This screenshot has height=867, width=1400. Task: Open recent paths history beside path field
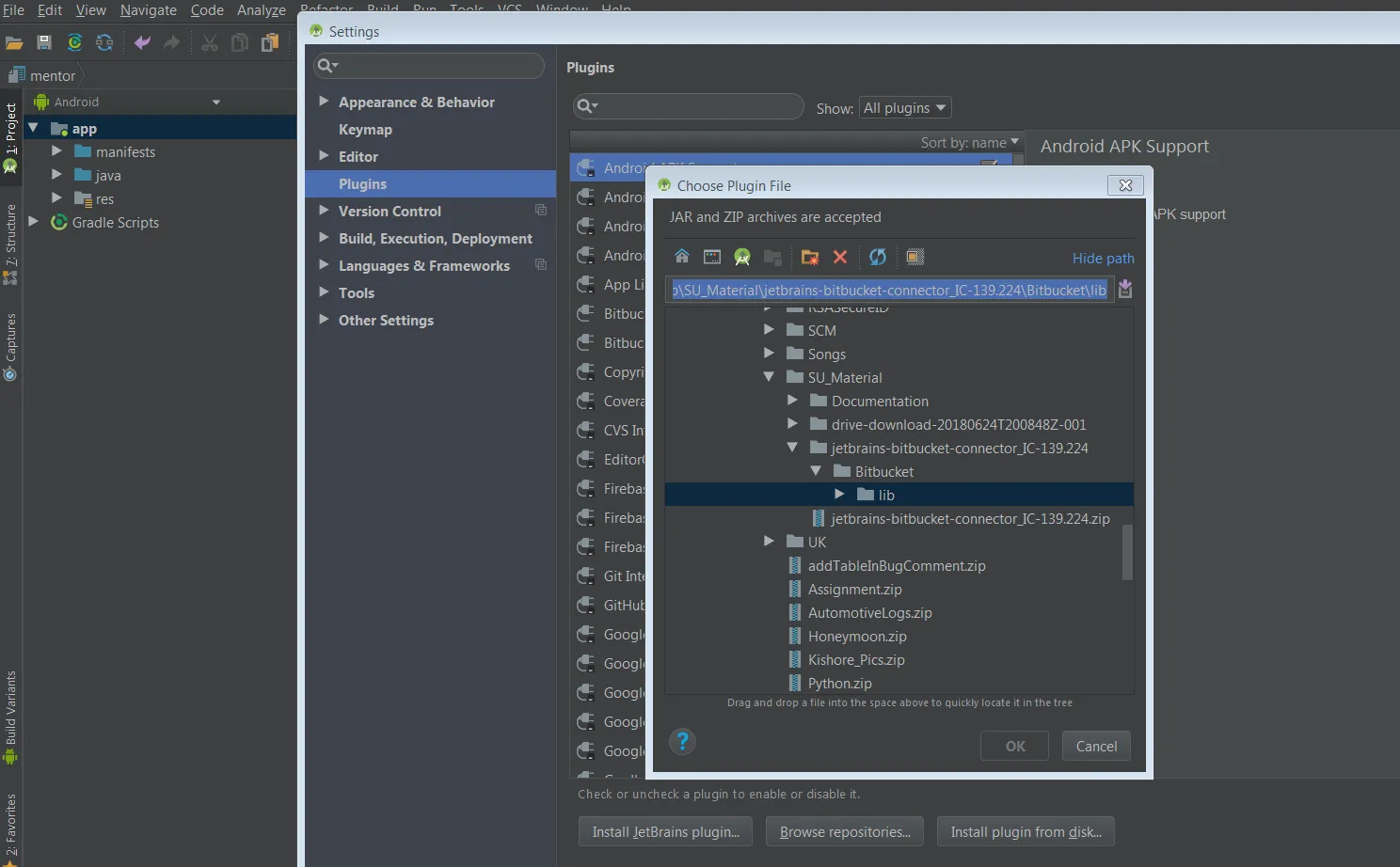coord(1125,290)
